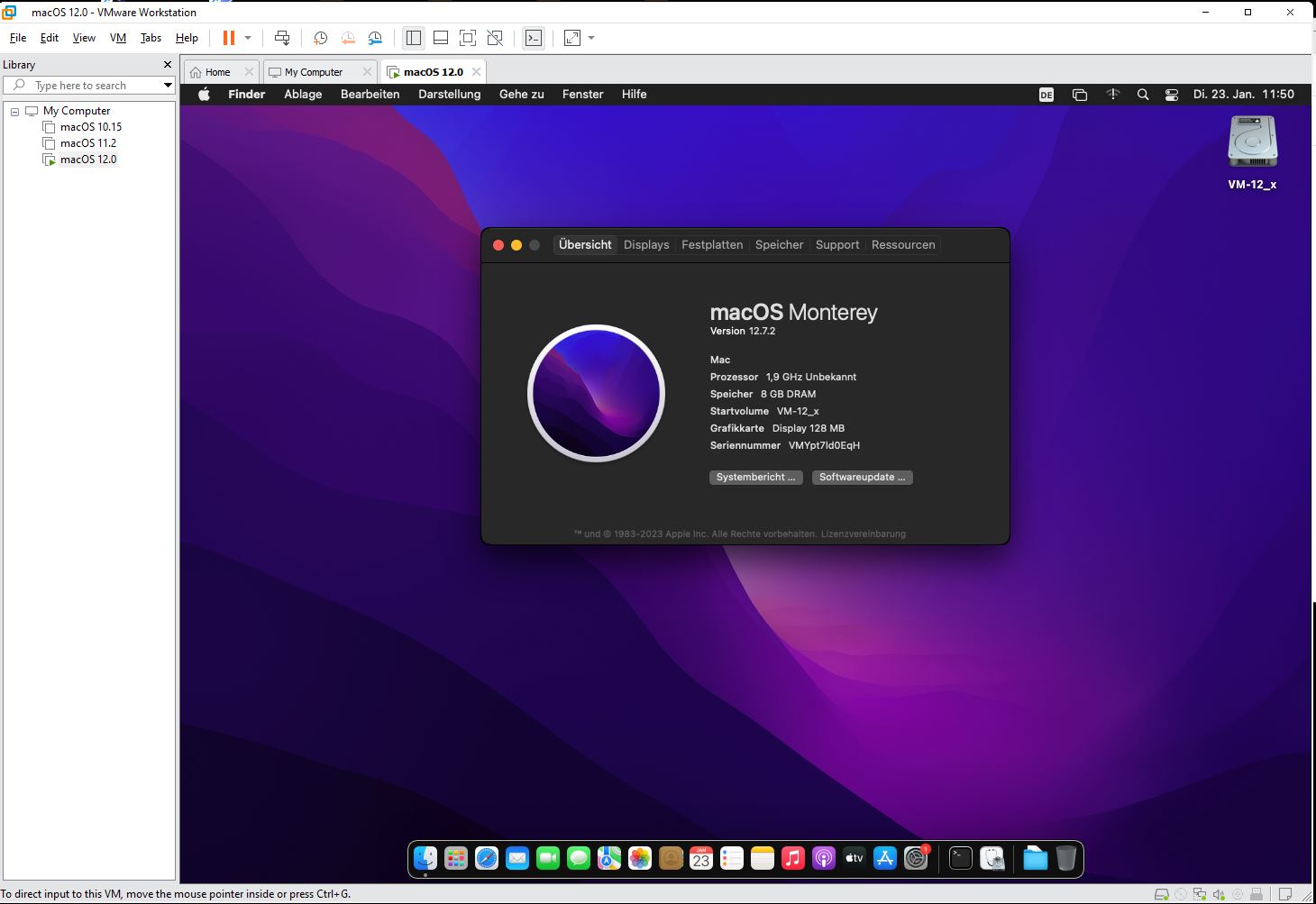Open Music from the Dock
This screenshot has width=1316, height=904.
click(x=793, y=858)
